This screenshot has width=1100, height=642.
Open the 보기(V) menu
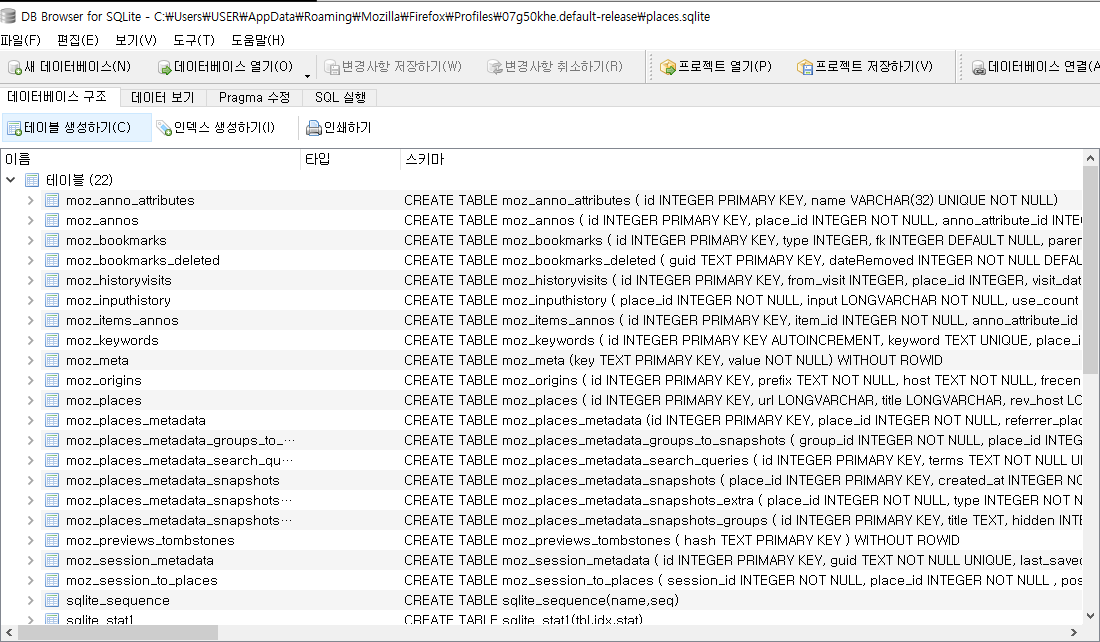click(x=136, y=40)
